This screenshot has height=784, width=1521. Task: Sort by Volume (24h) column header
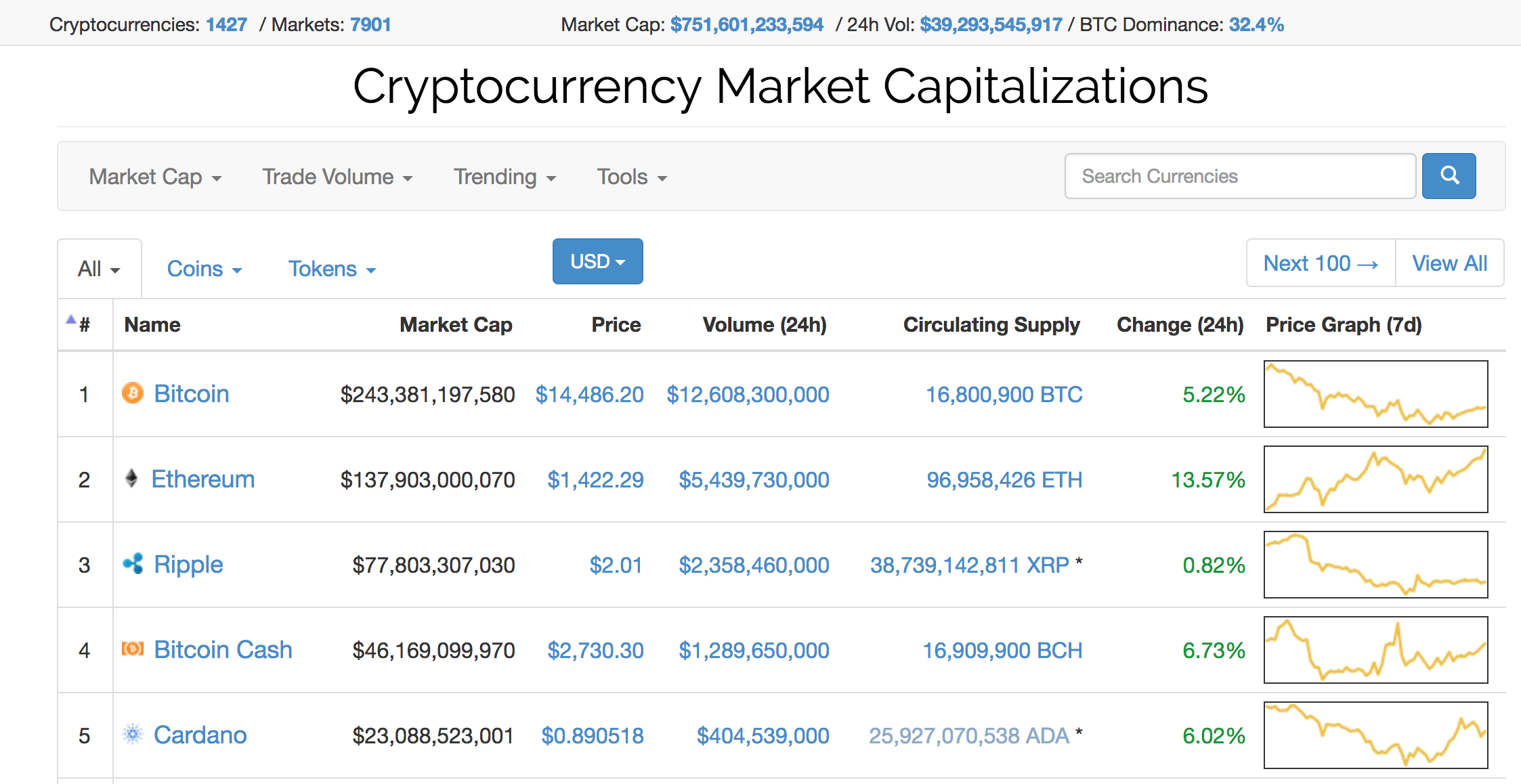765,324
